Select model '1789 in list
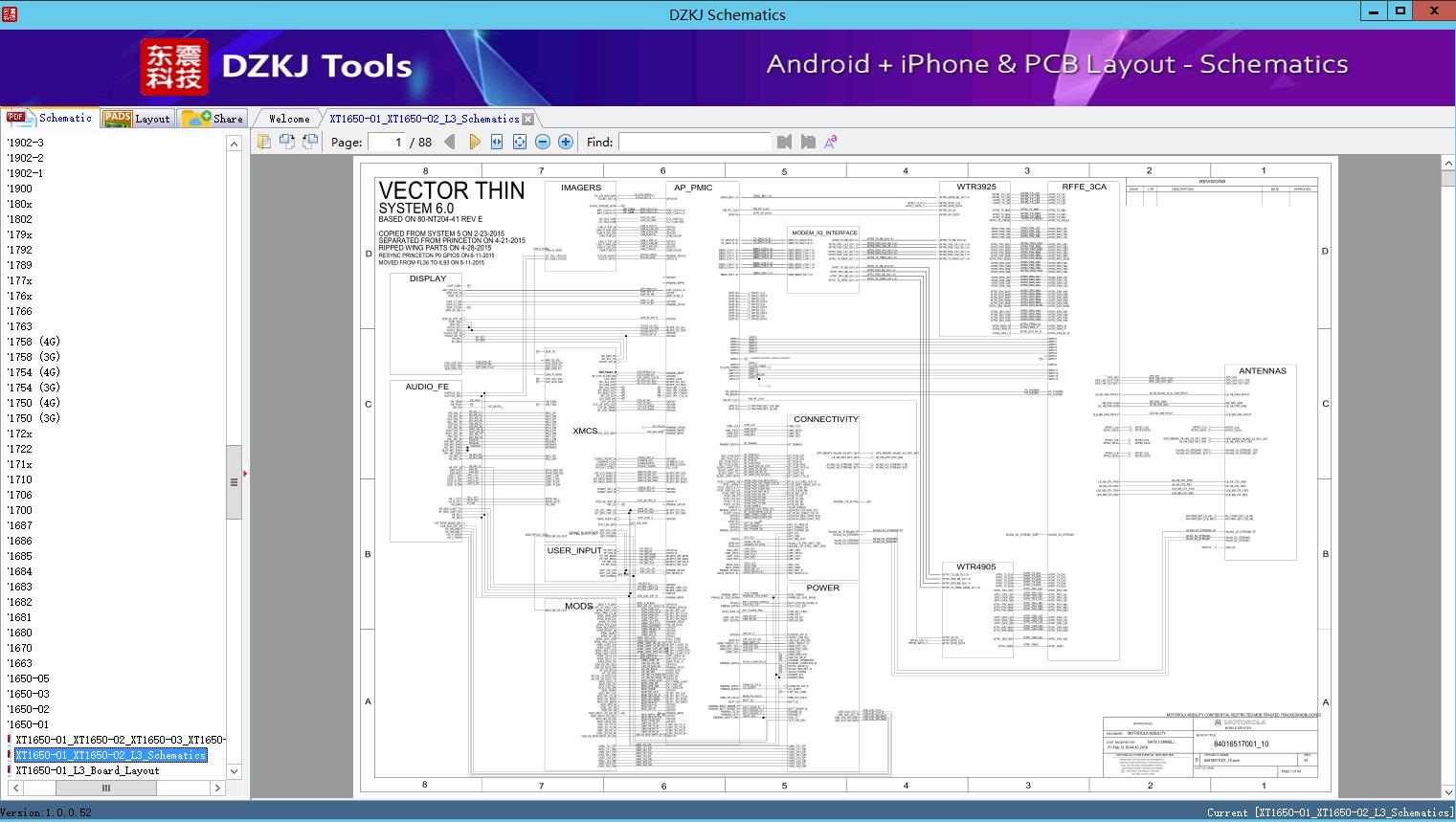 click(19, 265)
